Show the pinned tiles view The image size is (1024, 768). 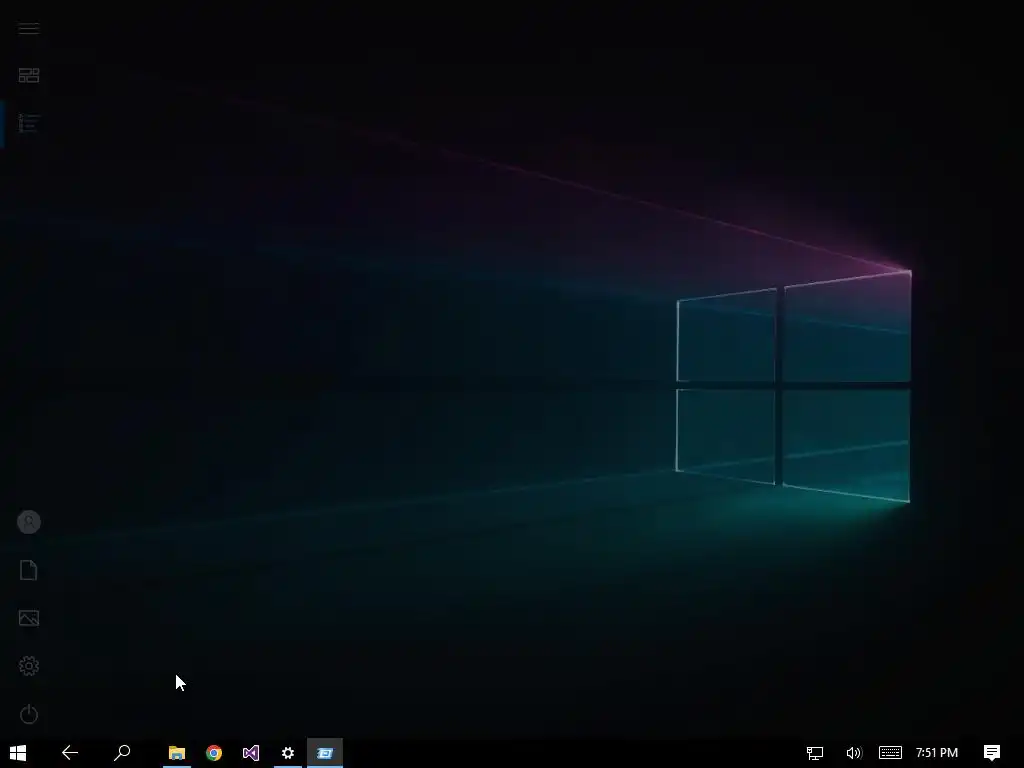click(29, 75)
